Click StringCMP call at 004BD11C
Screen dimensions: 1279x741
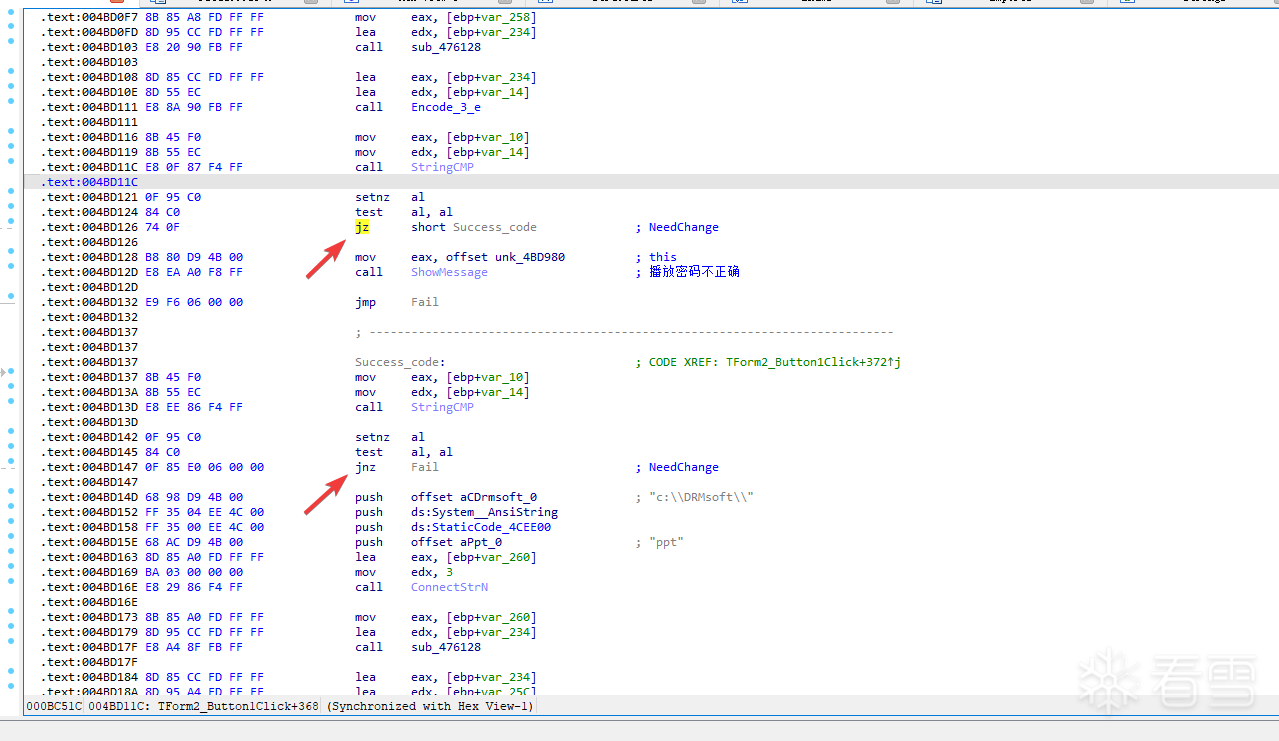[442, 167]
